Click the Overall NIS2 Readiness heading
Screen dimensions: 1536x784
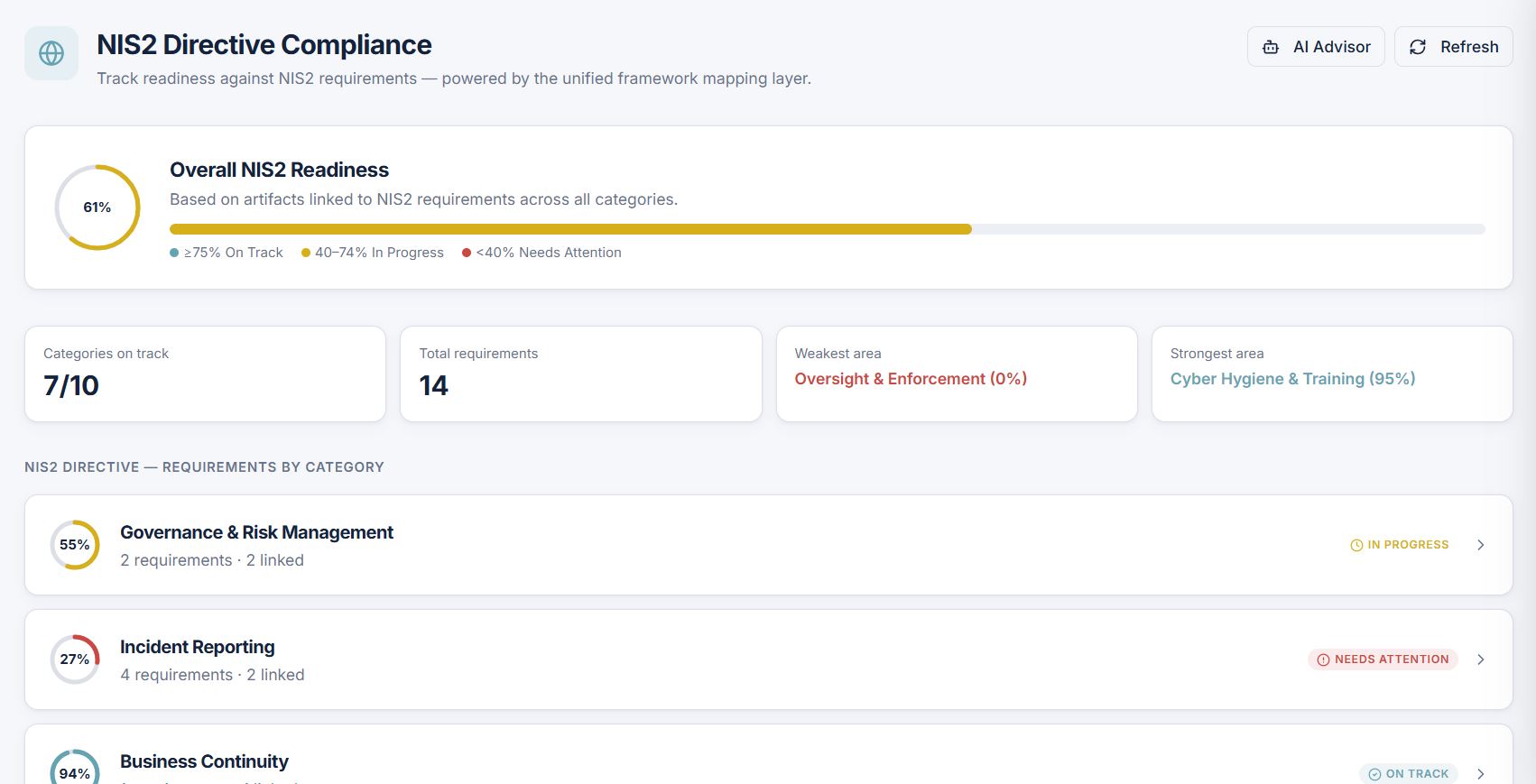click(x=279, y=170)
